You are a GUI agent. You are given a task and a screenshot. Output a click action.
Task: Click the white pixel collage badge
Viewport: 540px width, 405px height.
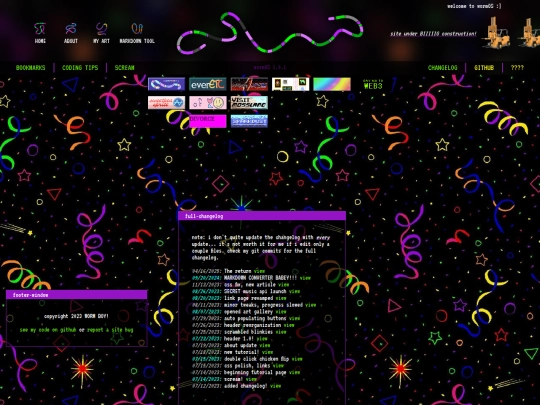click(x=290, y=84)
